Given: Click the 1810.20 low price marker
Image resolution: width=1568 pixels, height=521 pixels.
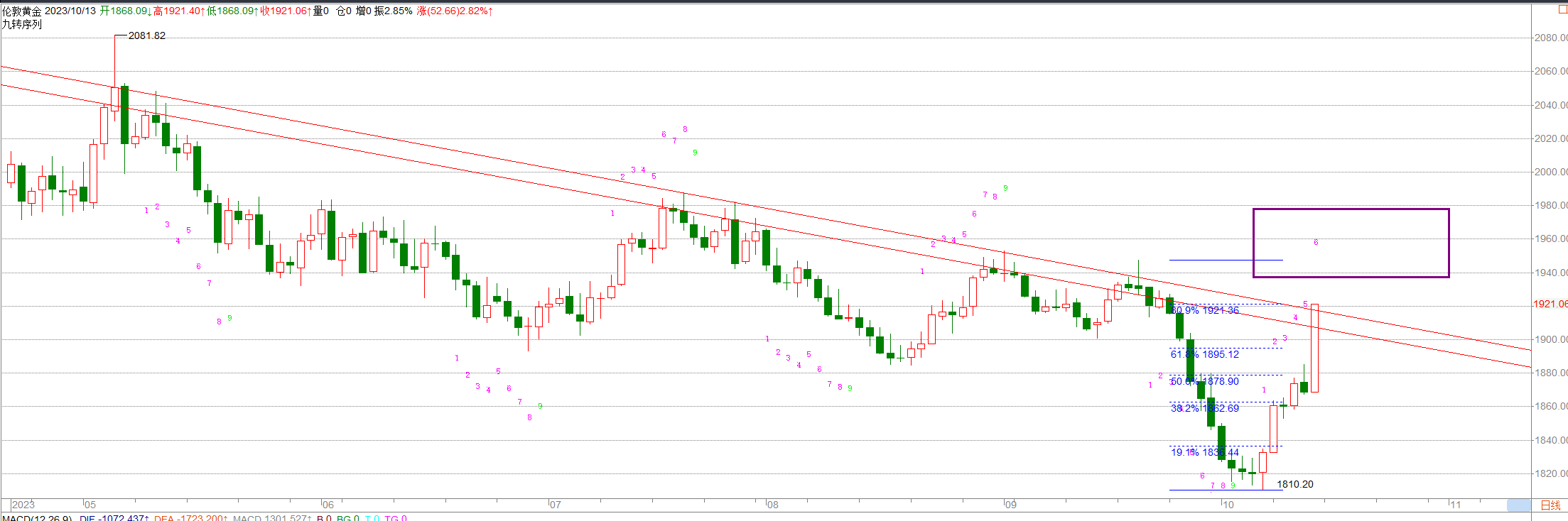Looking at the screenshot, I should [x=1294, y=484].
